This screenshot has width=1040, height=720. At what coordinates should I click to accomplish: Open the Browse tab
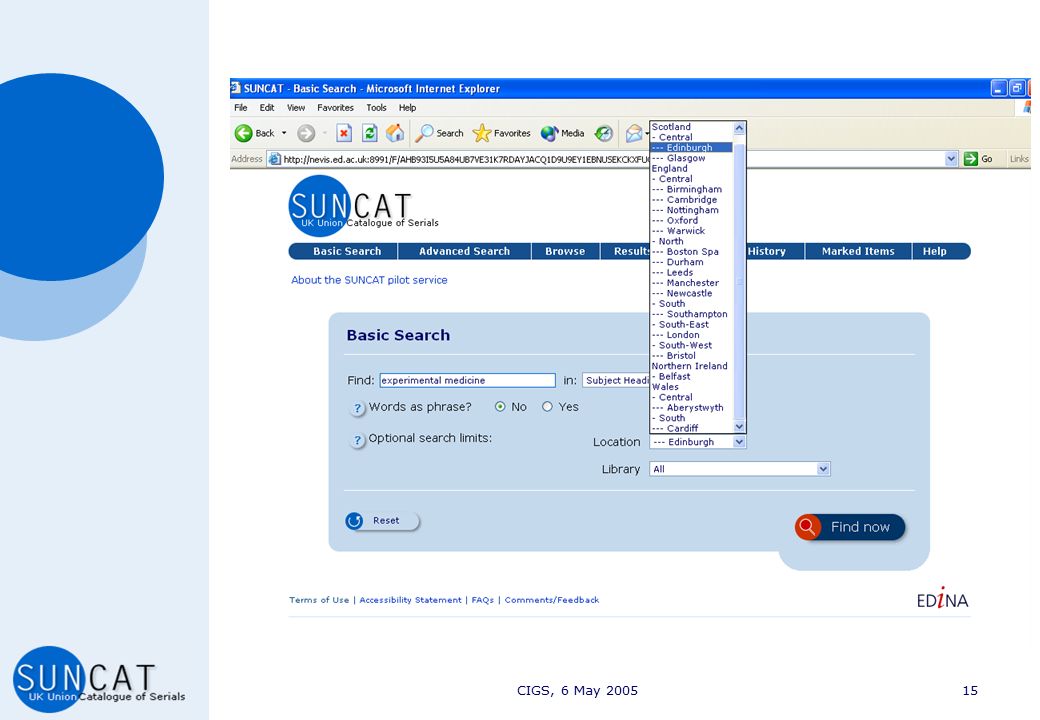(x=565, y=251)
